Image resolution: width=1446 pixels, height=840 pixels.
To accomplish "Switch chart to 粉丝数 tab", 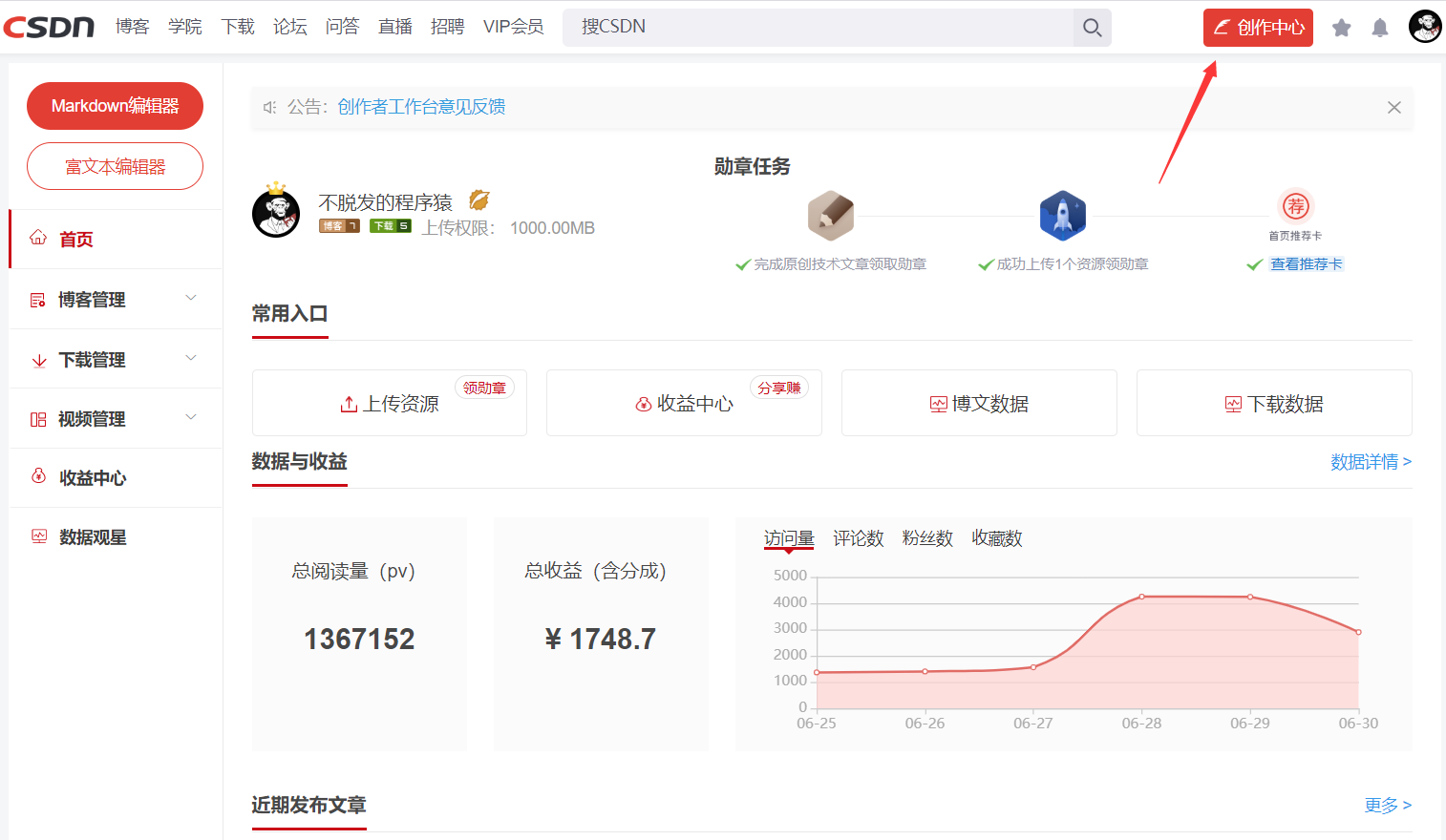I will (927, 538).
